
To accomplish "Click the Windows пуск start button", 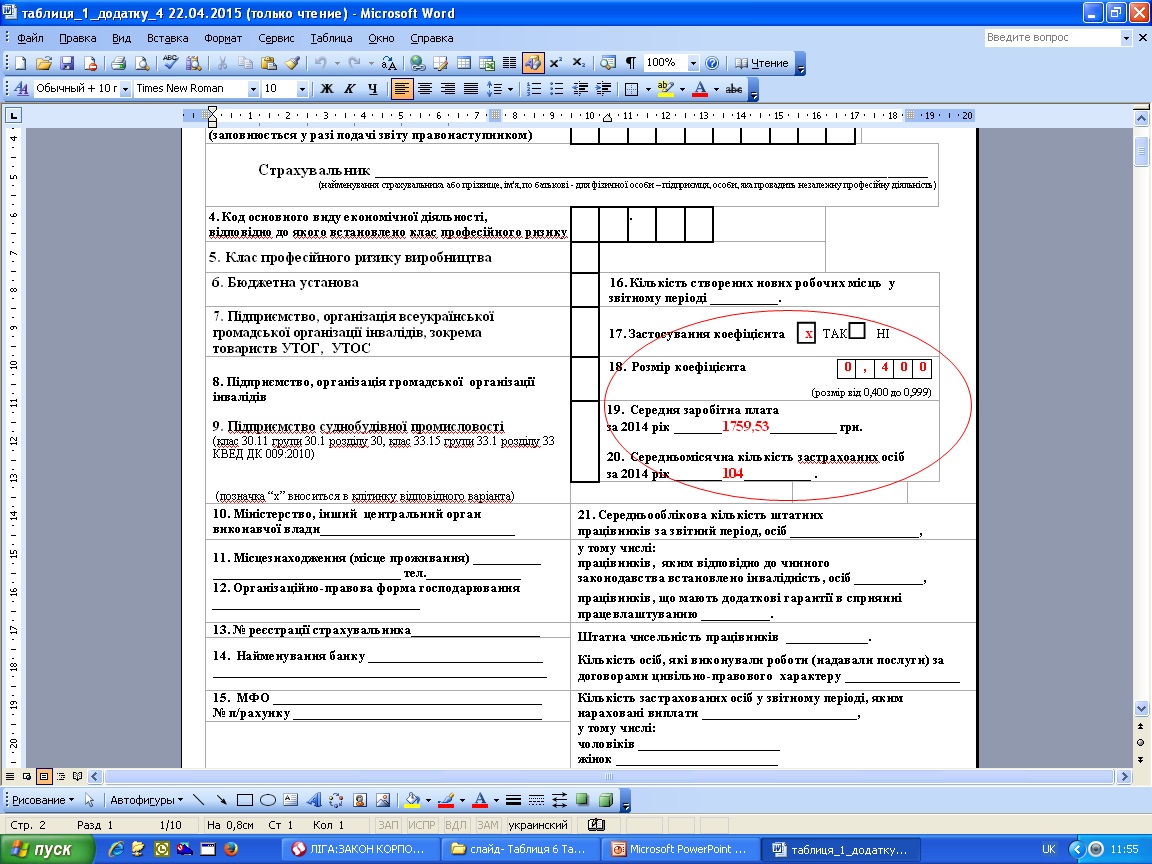I will coord(45,849).
